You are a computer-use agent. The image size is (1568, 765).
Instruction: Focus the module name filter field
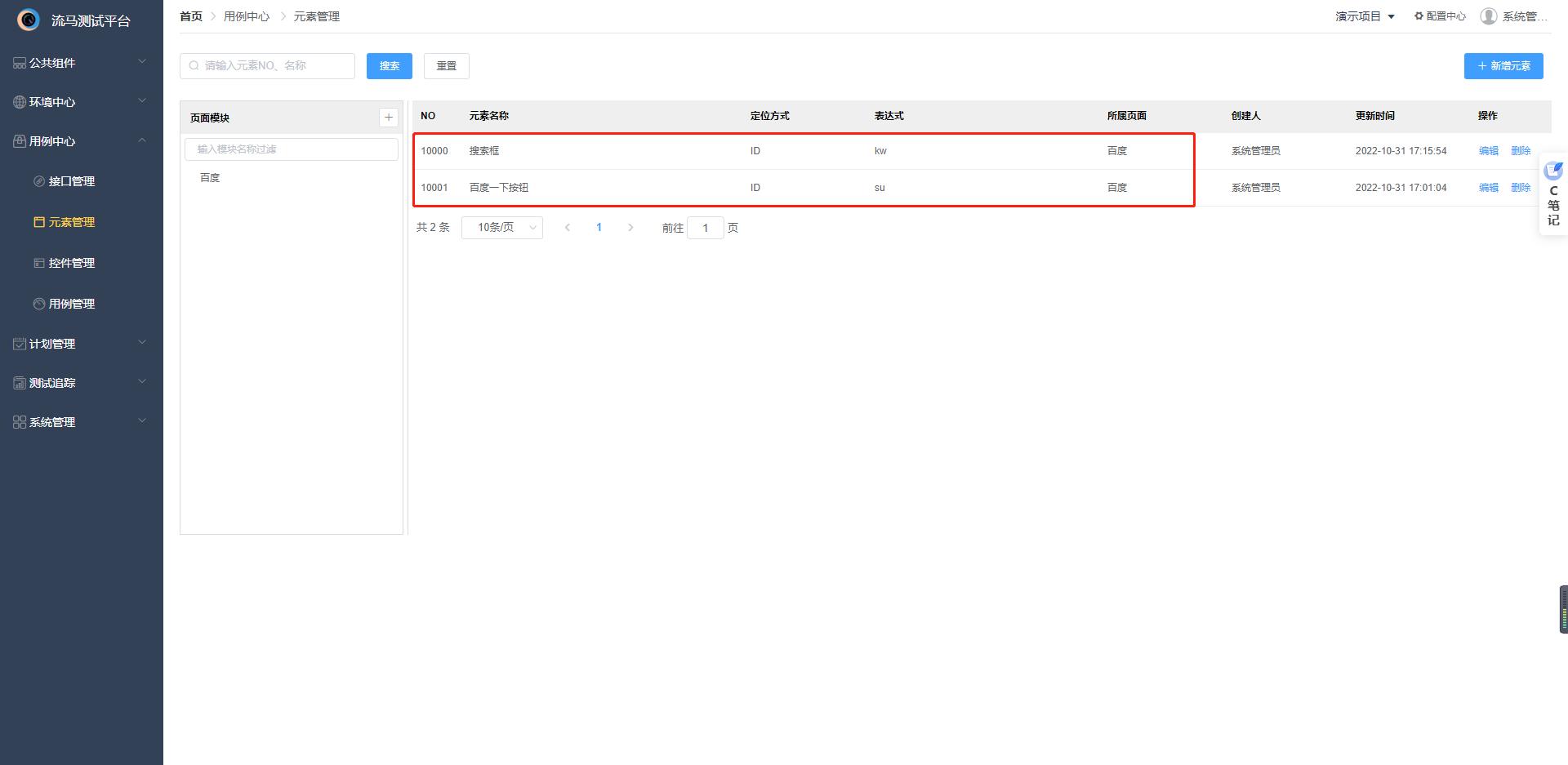click(x=292, y=149)
